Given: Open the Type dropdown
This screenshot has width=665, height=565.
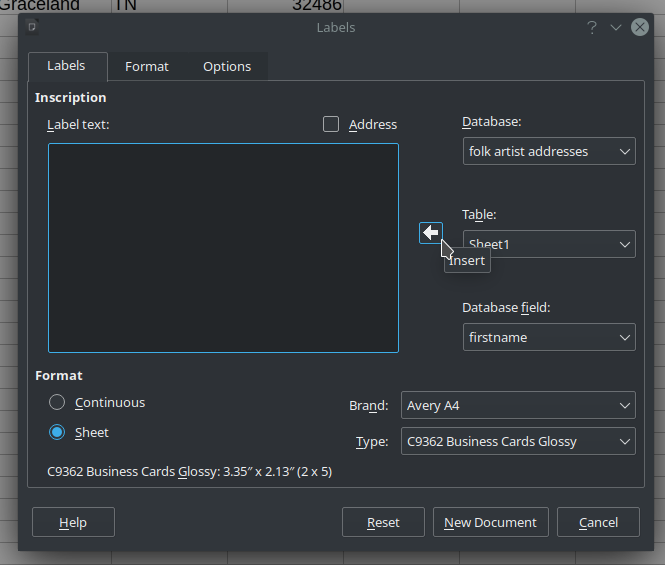Looking at the screenshot, I should point(518,441).
